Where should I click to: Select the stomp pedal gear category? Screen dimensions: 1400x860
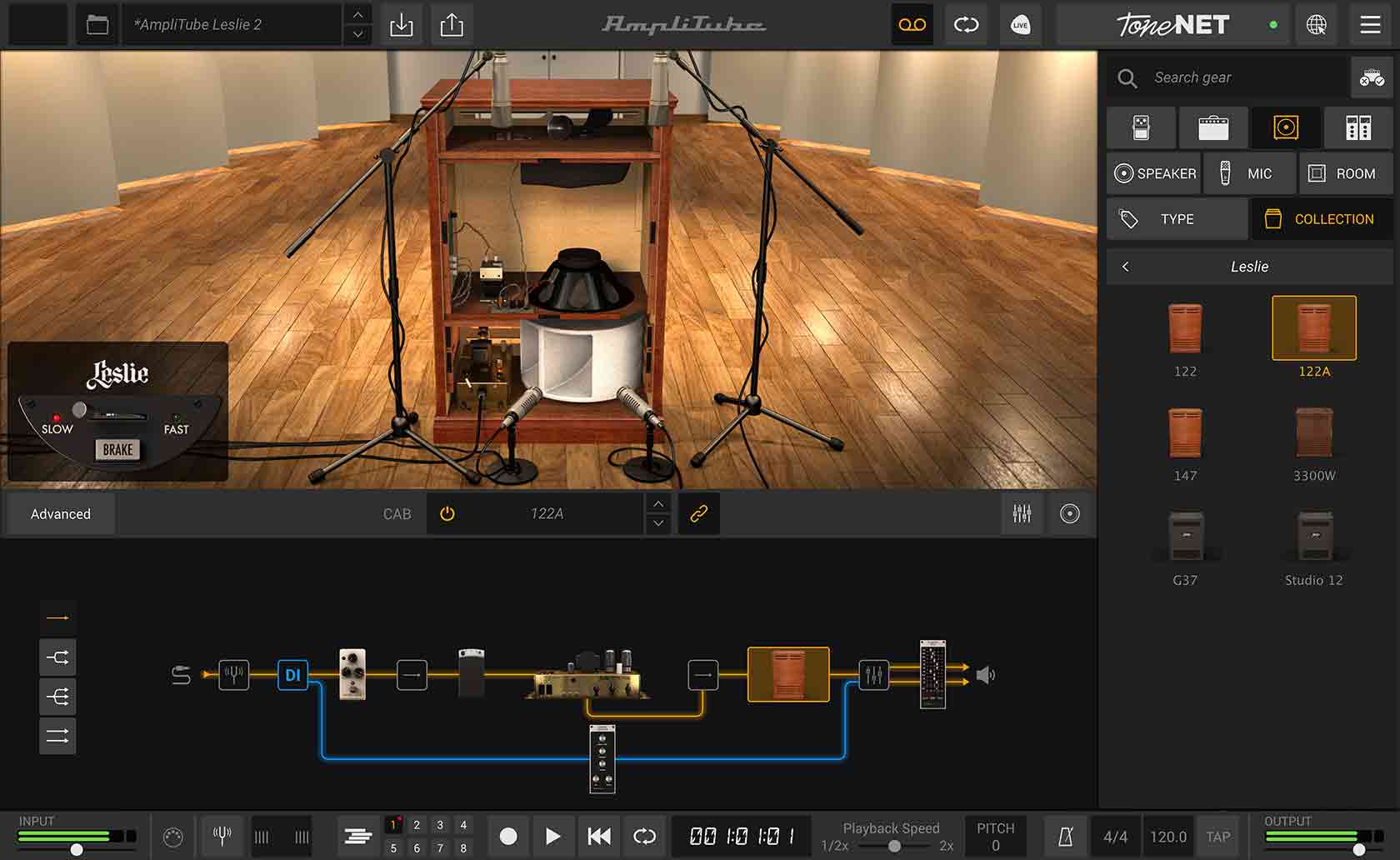(x=1142, y=127)
